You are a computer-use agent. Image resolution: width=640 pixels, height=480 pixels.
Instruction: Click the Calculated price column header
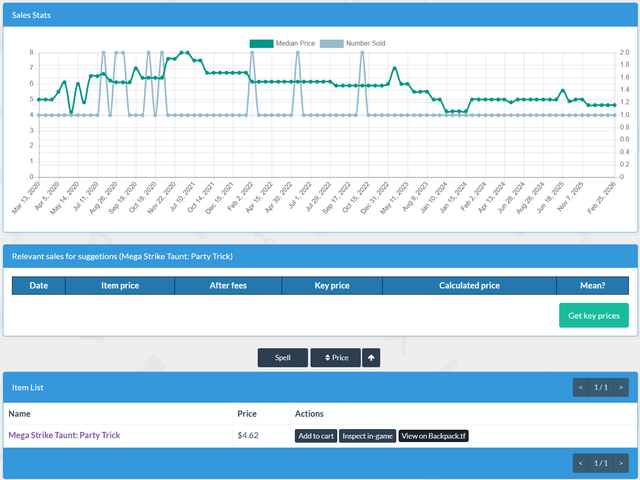tap(469, 286)
